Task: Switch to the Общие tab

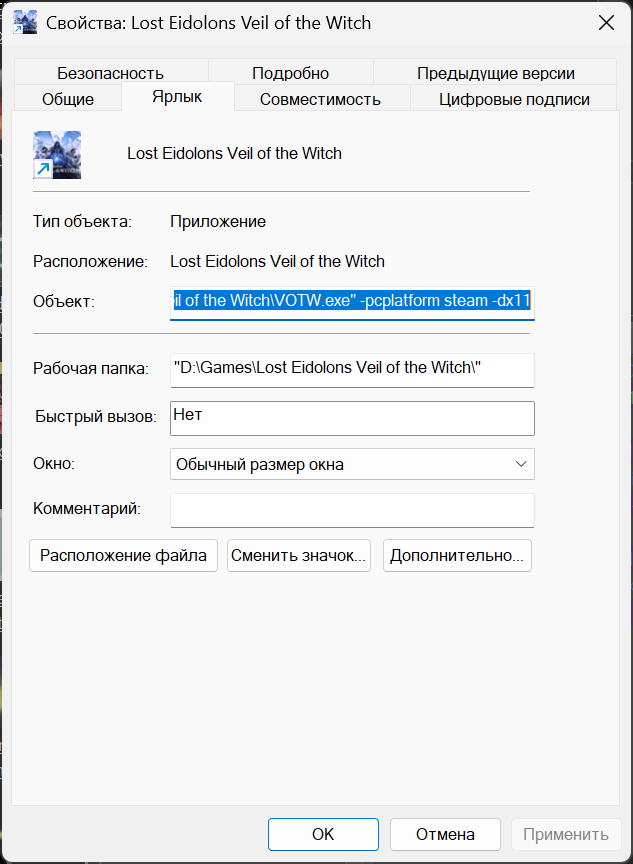Action: coord(68,99)
